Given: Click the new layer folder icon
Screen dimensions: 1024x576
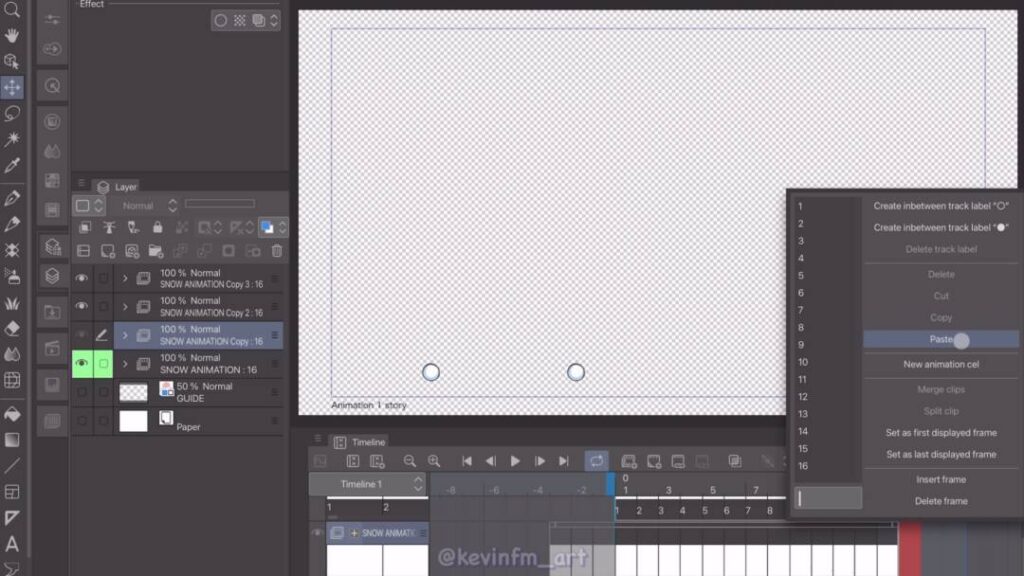Looking at the screenshot, I should pos(155,251).
